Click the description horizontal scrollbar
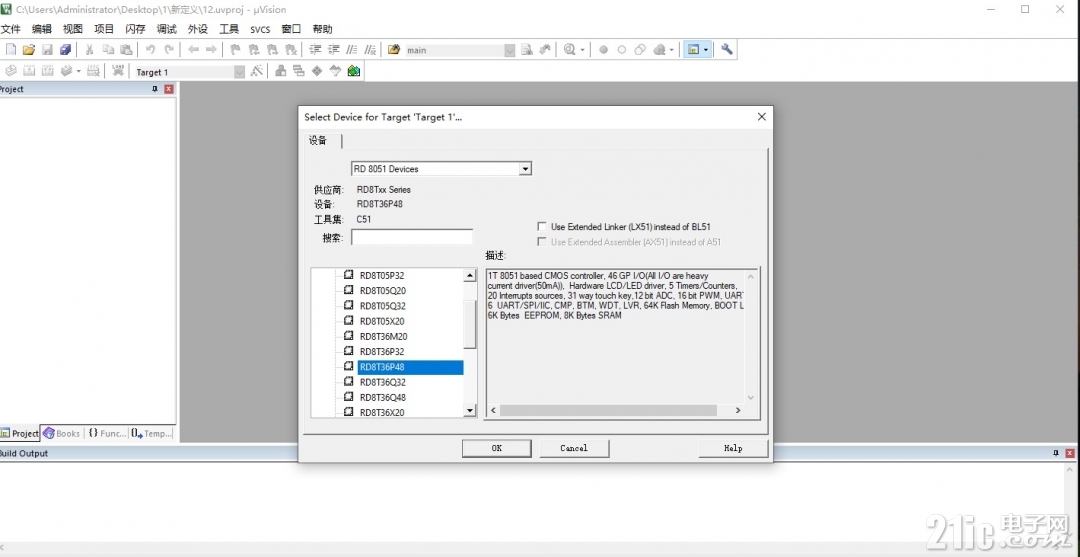The image size is (1080, 557). [x=608, y=410]
